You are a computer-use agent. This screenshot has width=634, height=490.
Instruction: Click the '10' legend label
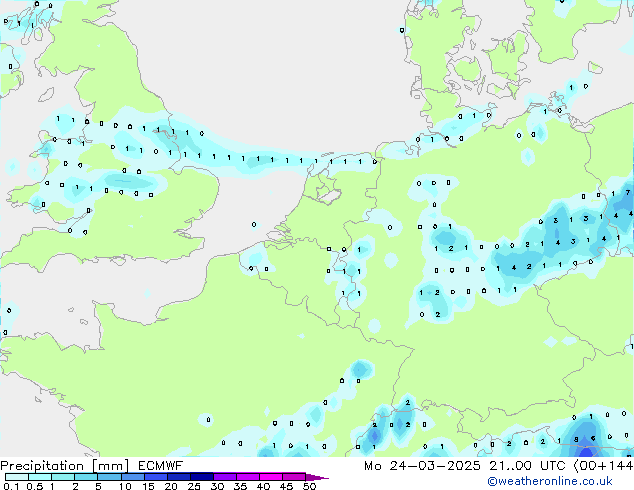[x=125, y=486]
